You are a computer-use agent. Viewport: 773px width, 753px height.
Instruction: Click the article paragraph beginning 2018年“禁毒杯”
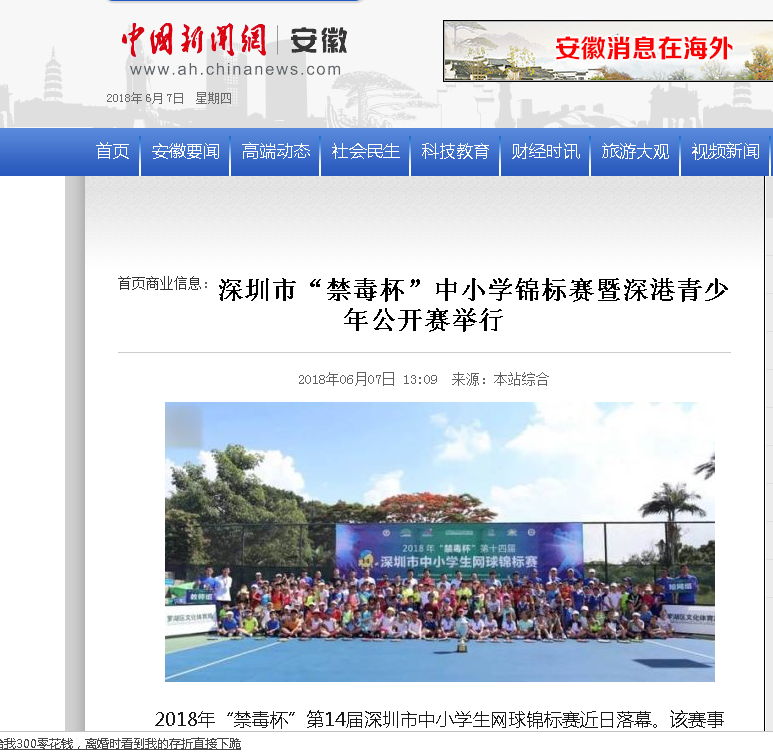439,720
